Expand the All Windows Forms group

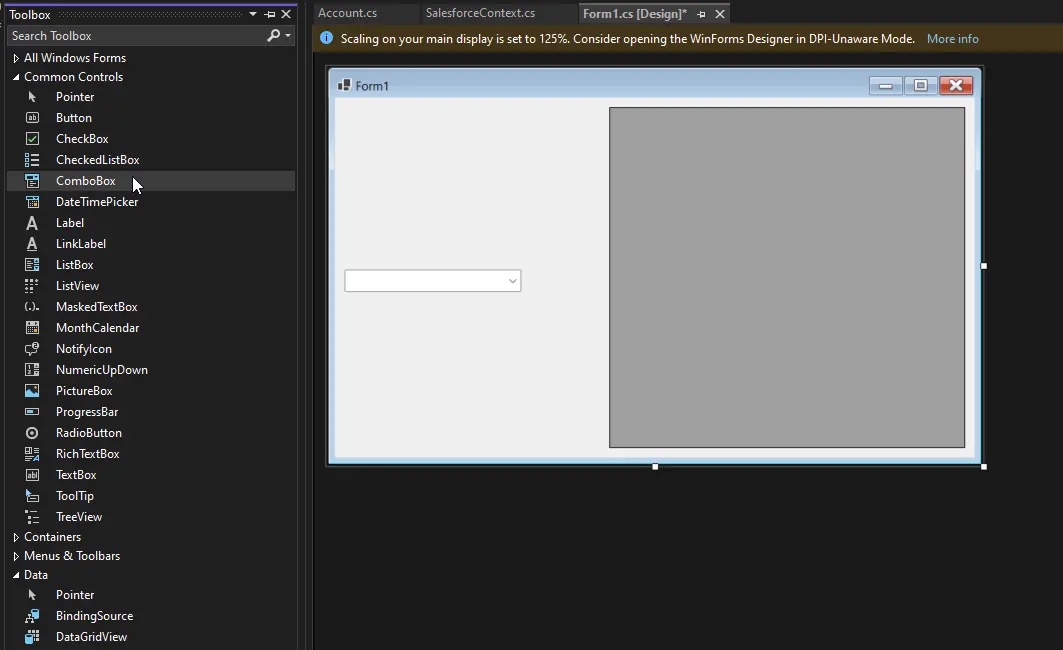[x=16, y=58]
